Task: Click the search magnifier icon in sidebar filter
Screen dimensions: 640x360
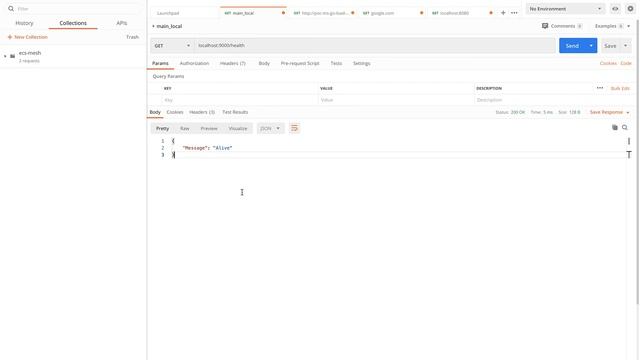Action: (x=11, y=9)
